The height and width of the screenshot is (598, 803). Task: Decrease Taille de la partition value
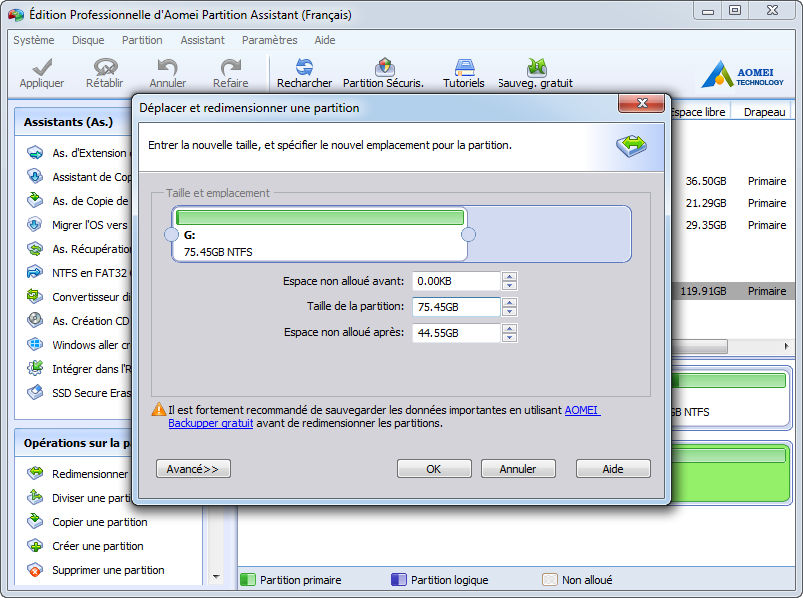click(x=510, y=312)
